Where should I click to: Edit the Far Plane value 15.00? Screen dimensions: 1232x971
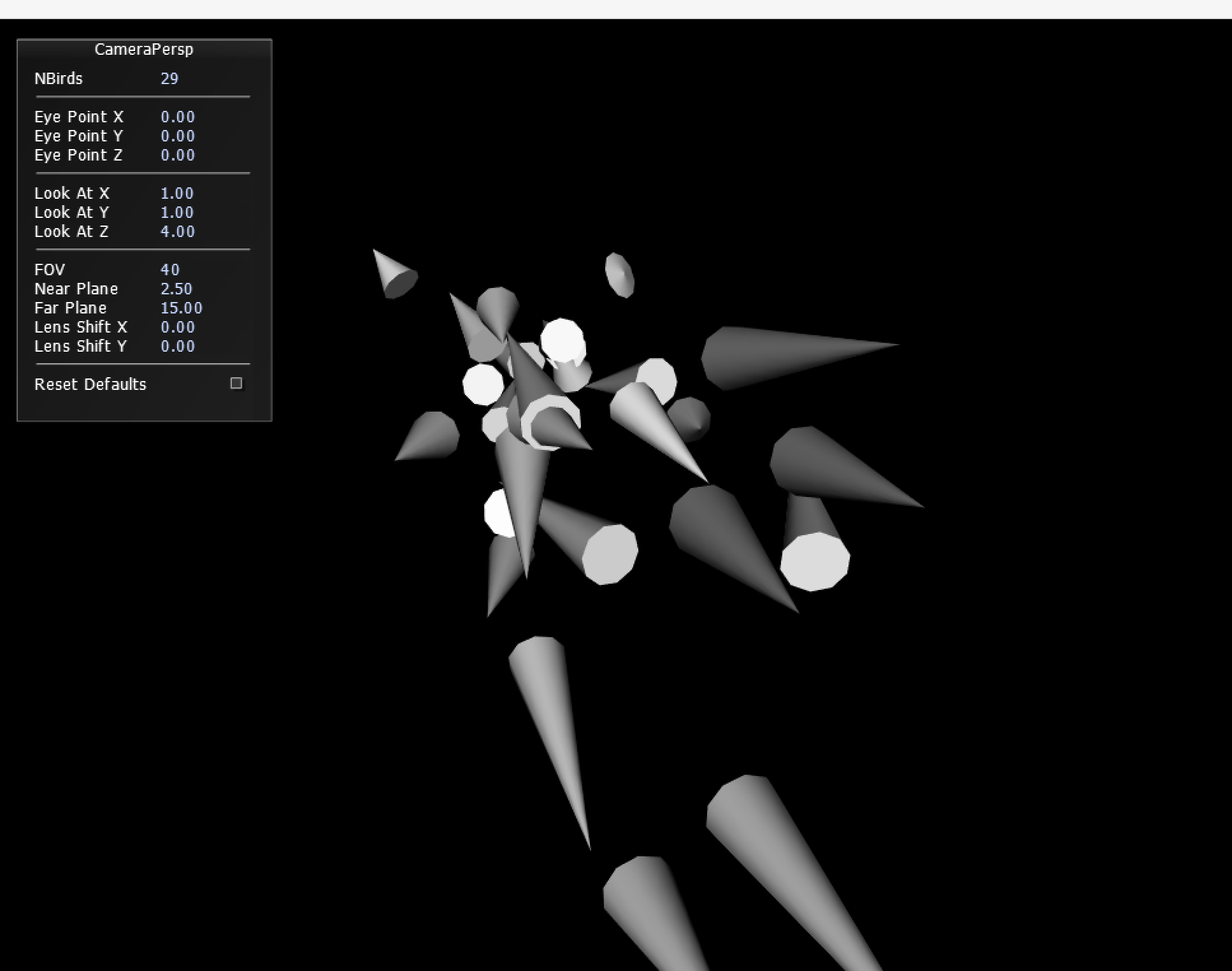pyautogui.click(x=182, y=308)
